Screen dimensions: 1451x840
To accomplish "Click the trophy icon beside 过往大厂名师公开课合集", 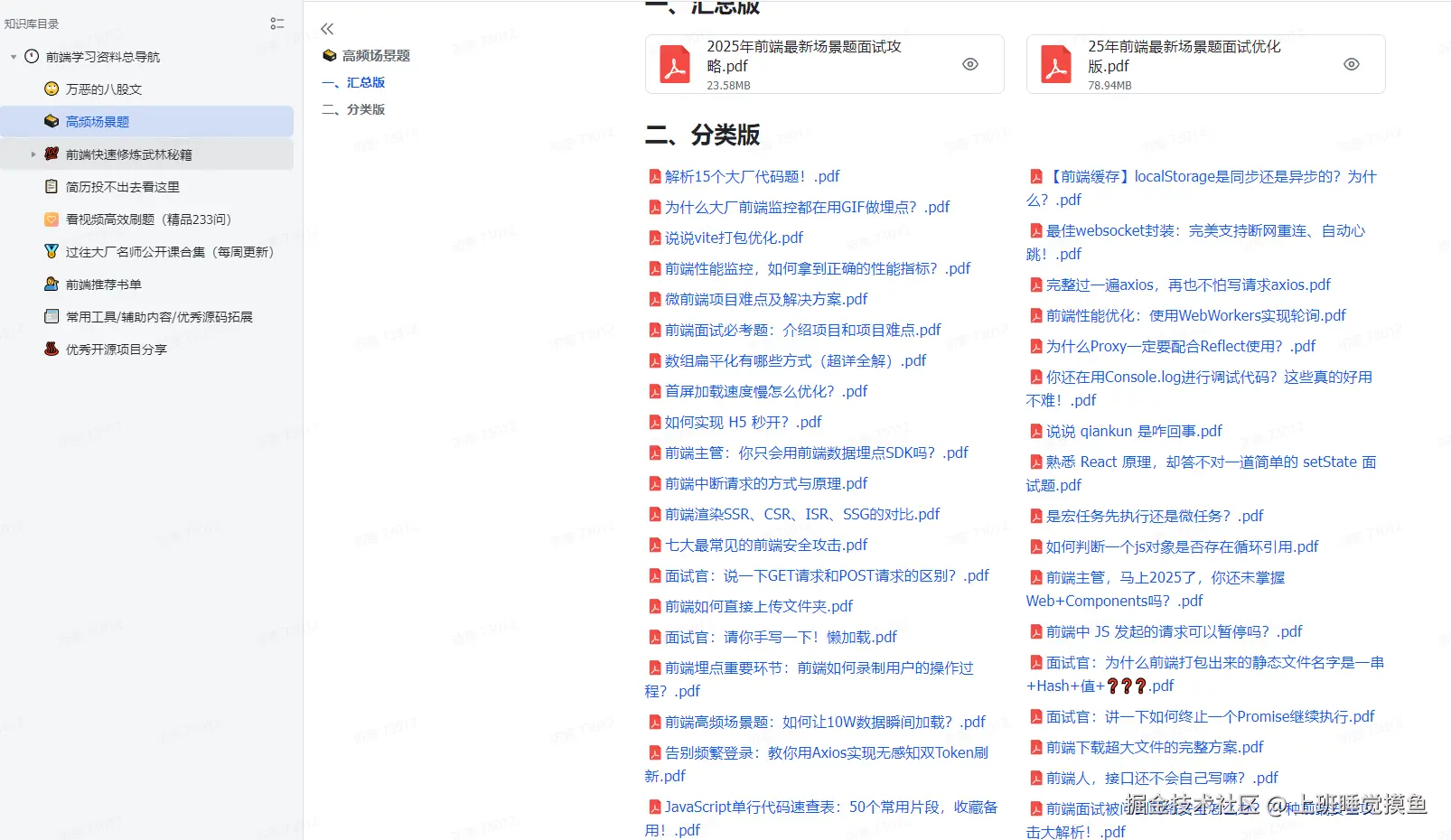I will [51, 251].
